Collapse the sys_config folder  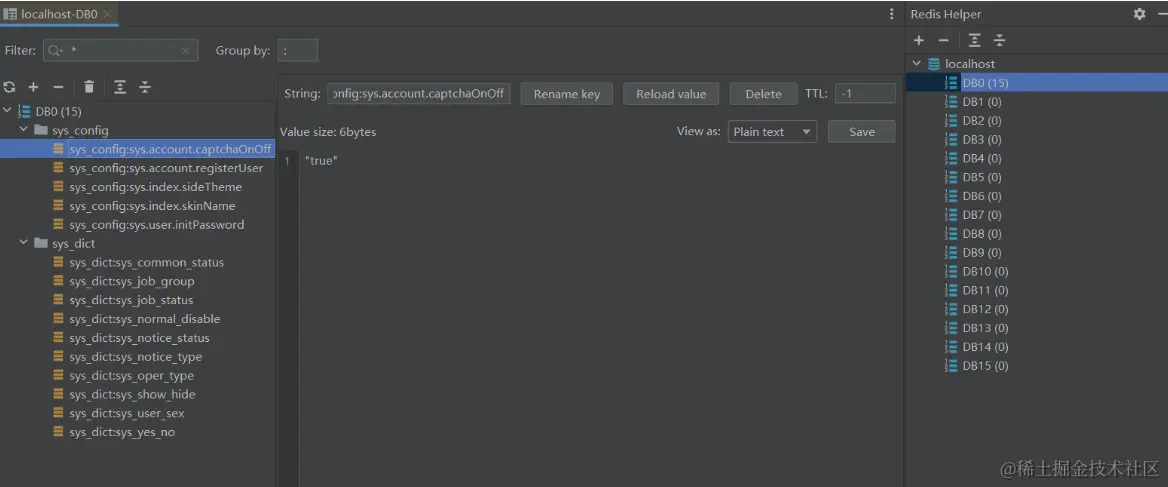pyautogui.click(x=24, y=130)
